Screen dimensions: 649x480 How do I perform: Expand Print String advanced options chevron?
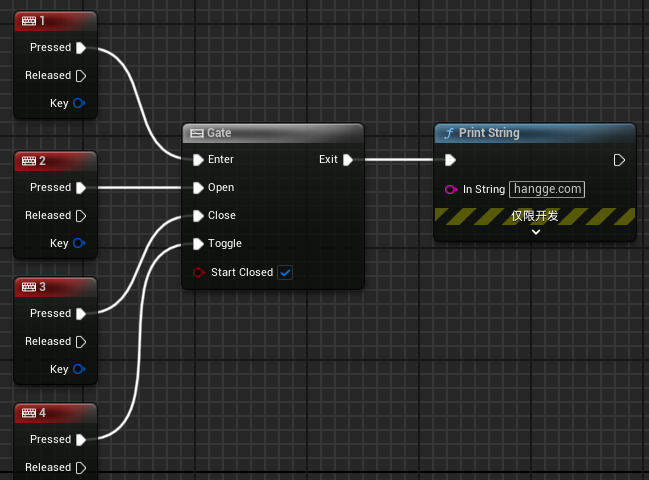[535, 232]
